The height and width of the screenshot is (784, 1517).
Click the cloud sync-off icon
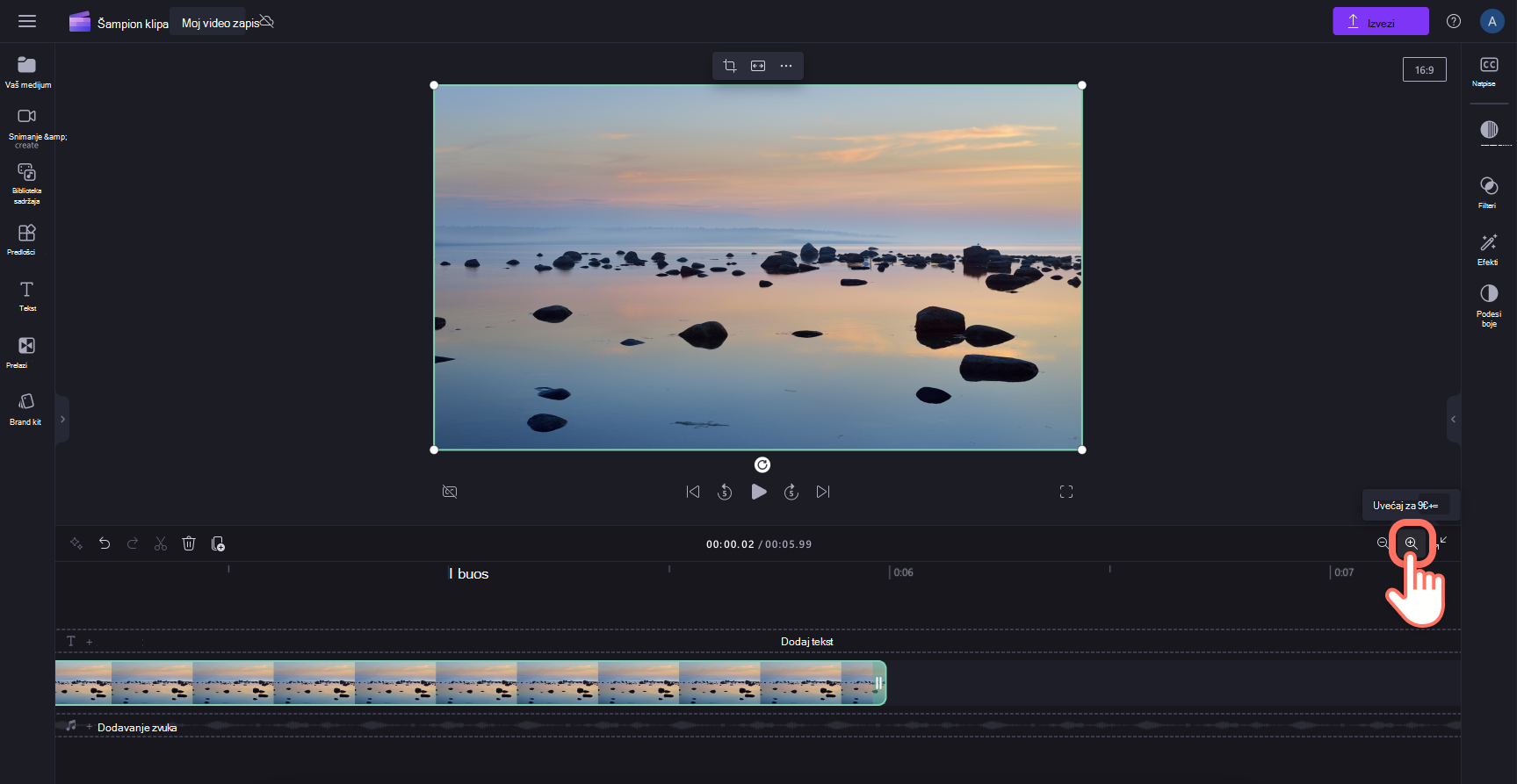[268, 21]
